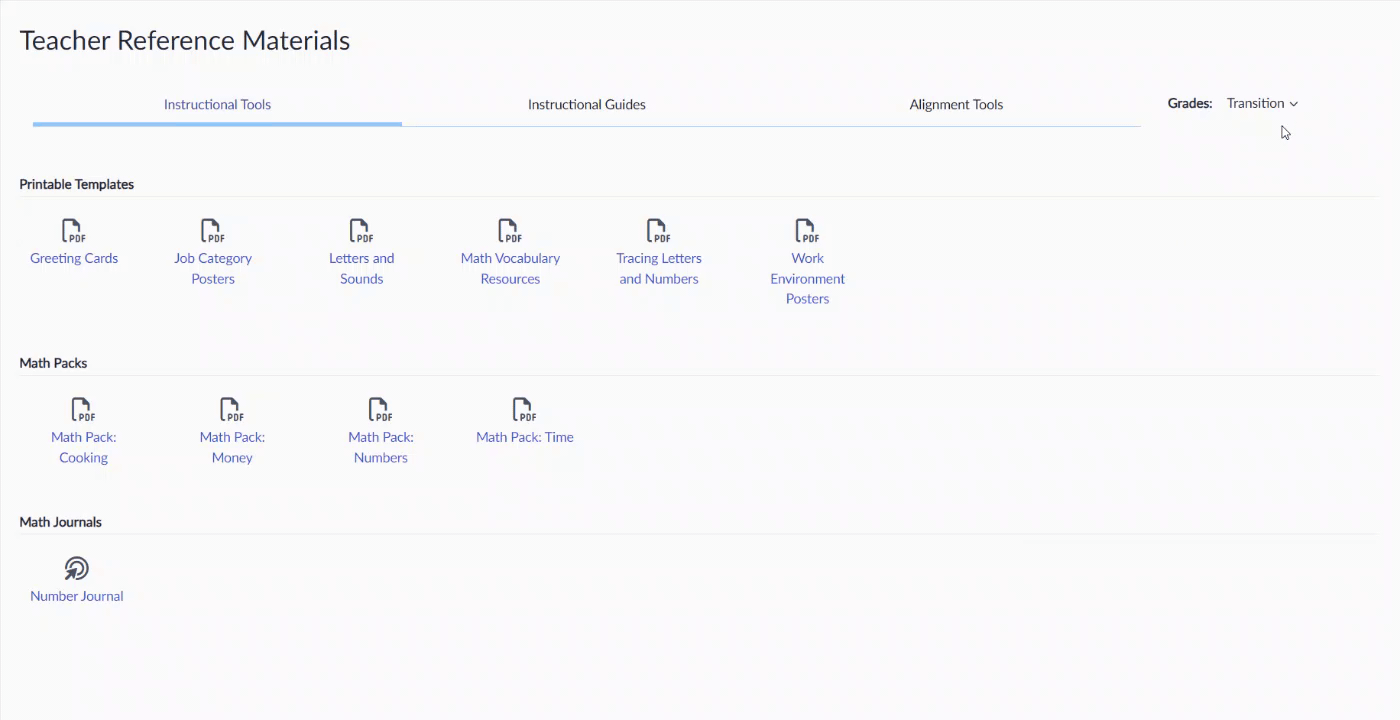1400x720 pixels.
Task: Open the Math Pack: Money link
Action: tap(232, 447)
